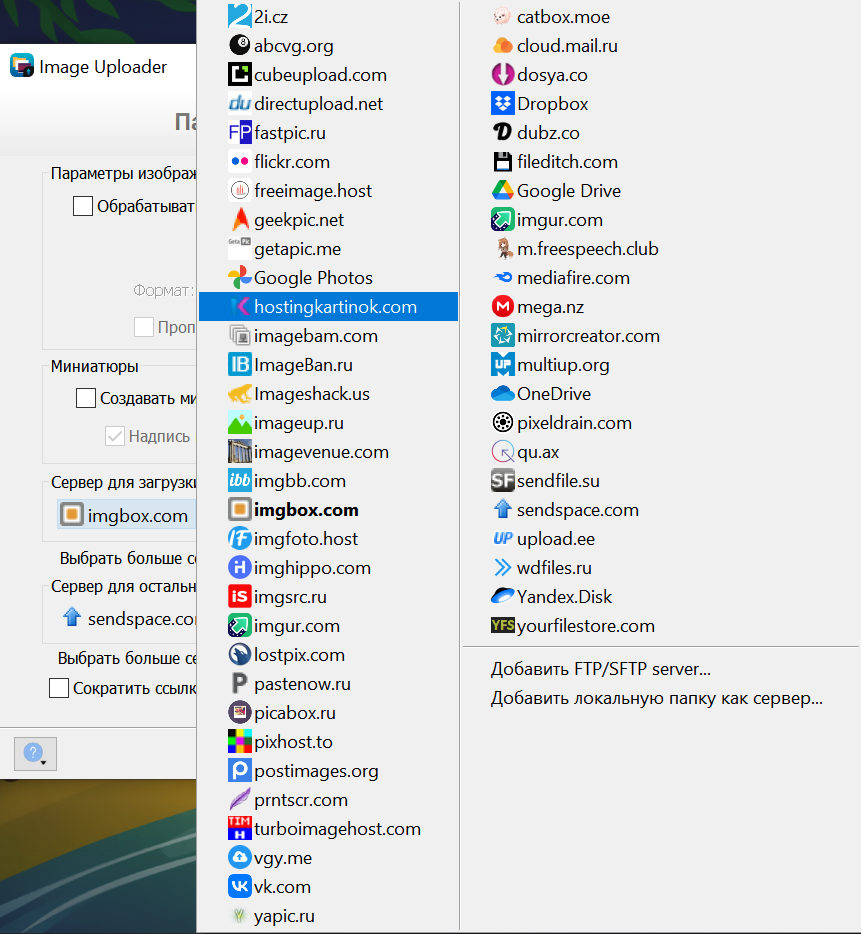Select the imgbb.com ibb icon
Image resolution: width=861 pixels, height=934 pixels.
point(240,481)
